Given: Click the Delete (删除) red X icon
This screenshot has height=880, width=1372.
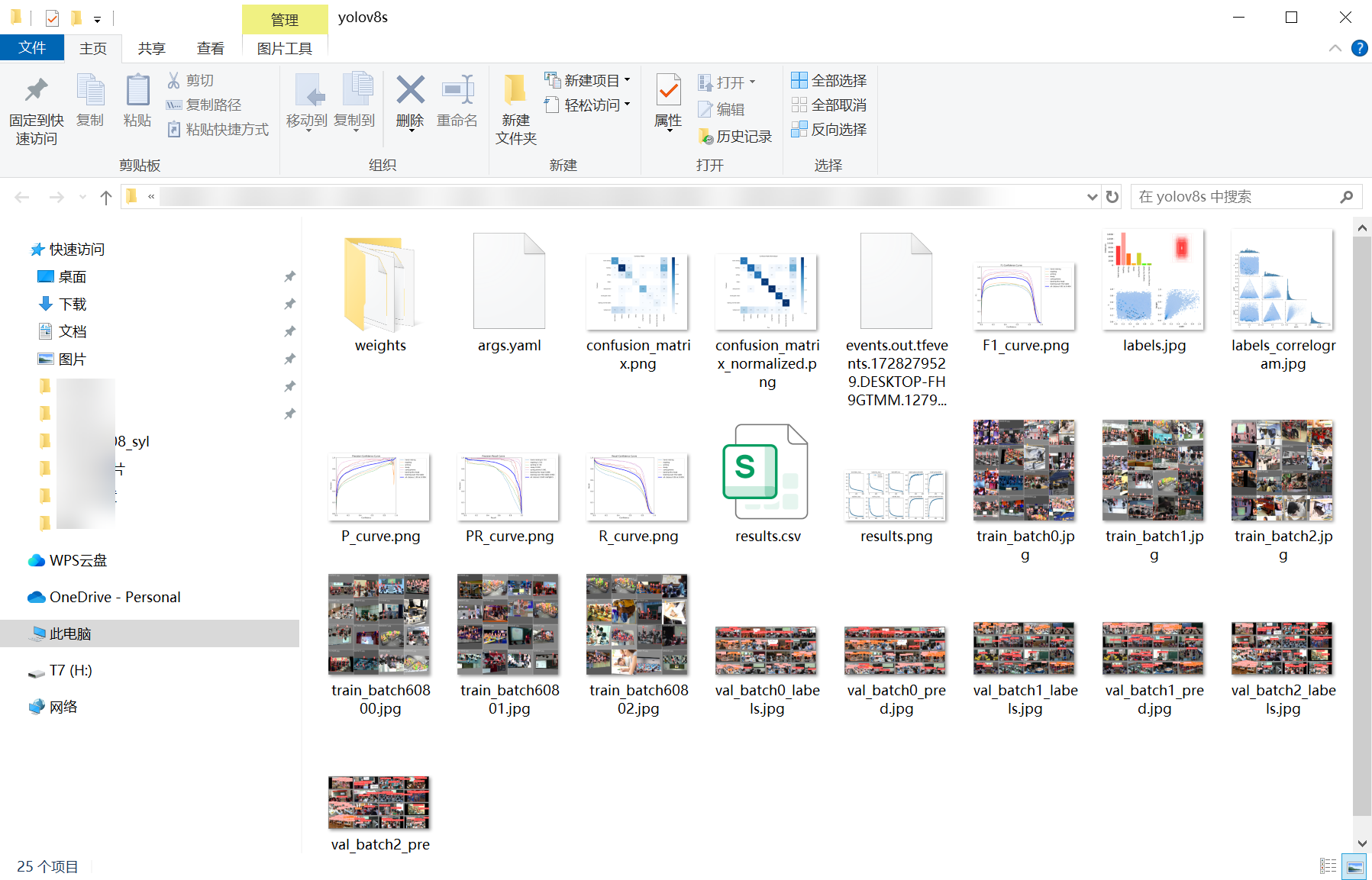Looking at the screenshot, I should coord(410,90).
